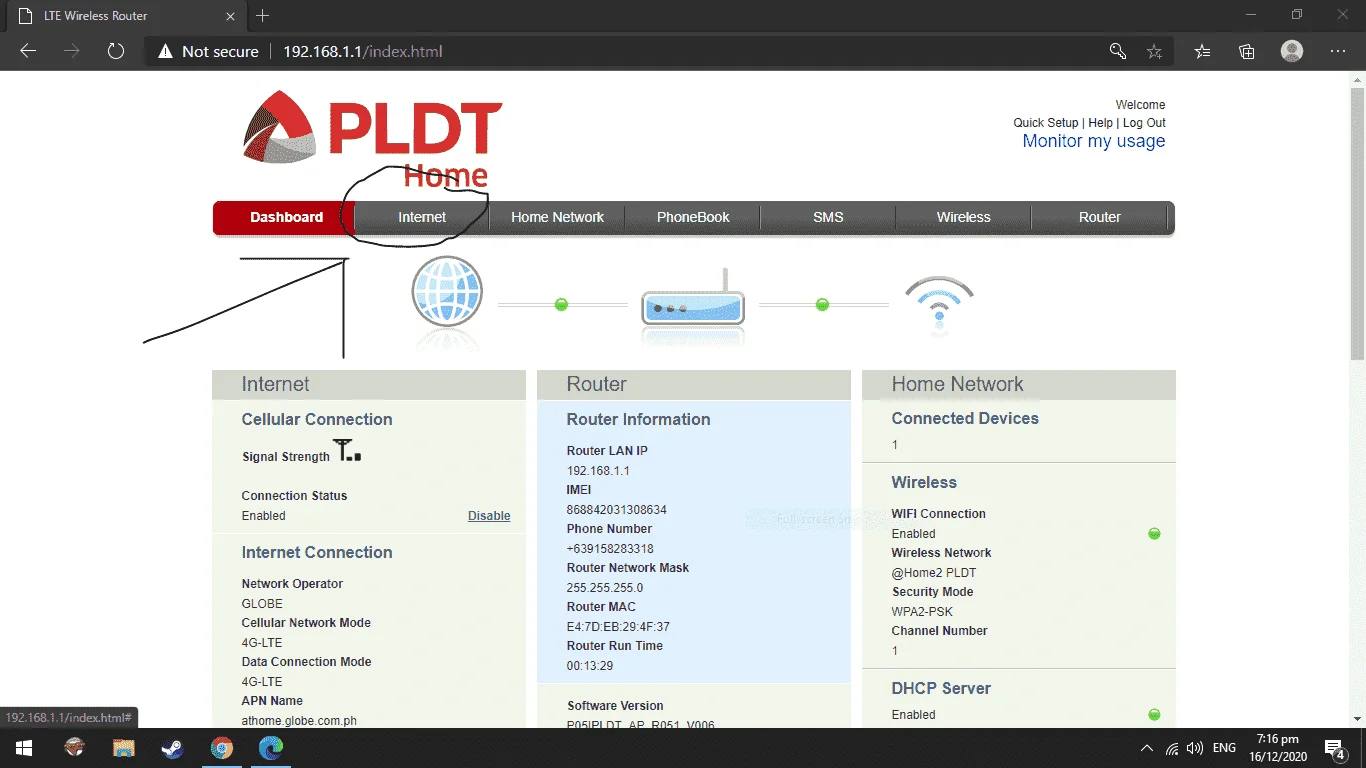Open the Wireless tab
Image resolution: width=1366 pixels, height=768 pixels.
pos(964,217)
